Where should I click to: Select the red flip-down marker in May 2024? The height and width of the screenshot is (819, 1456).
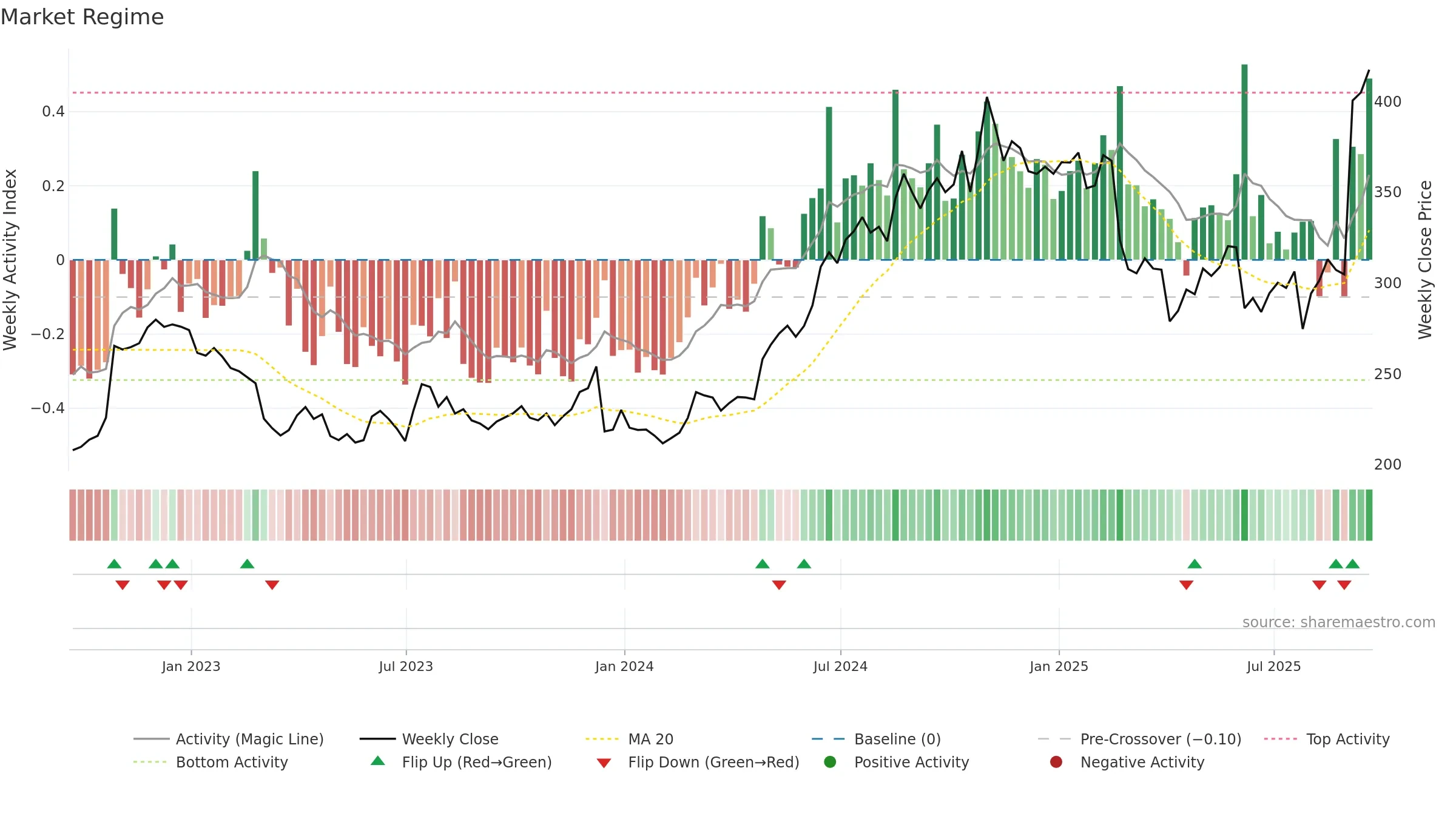pos(779,585)
